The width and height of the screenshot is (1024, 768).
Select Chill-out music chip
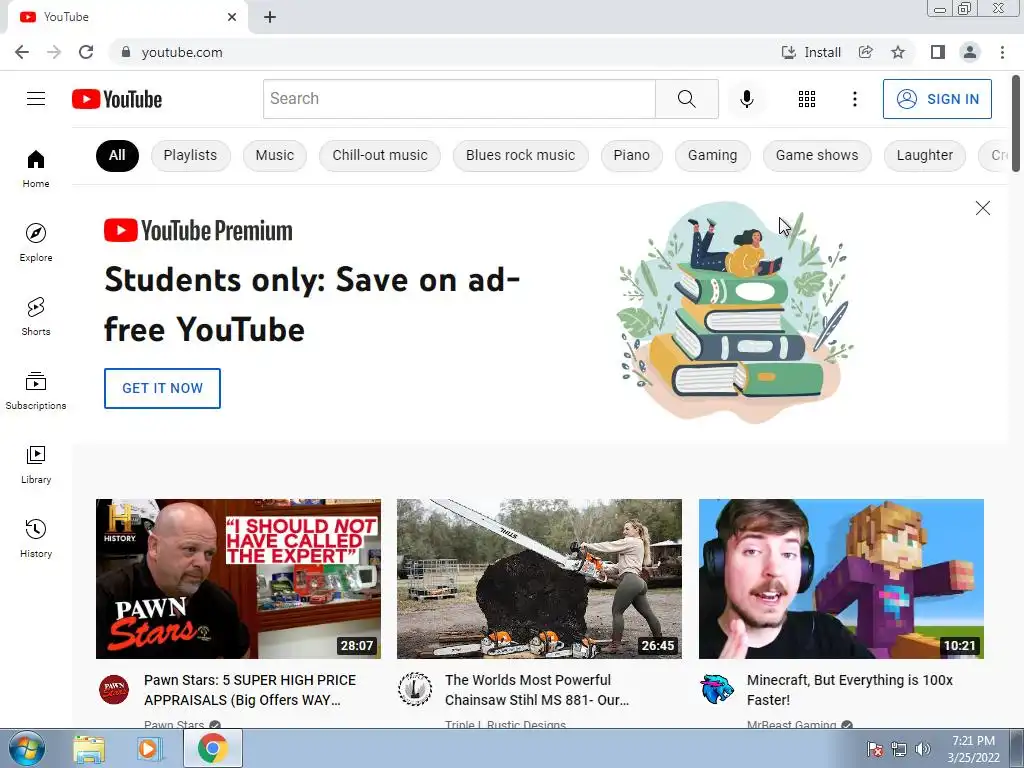(379, 155)
